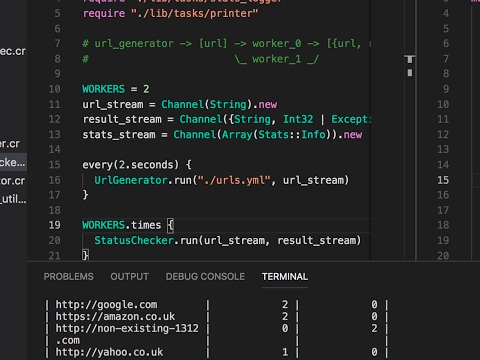Screen dimensions: 480x360
Task: Click 'Int32' type on line 12
Action: pos(298,119)
